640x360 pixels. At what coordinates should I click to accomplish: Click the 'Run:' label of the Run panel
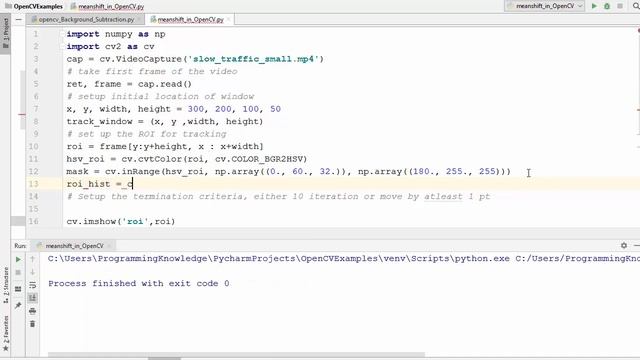[20, 246]
